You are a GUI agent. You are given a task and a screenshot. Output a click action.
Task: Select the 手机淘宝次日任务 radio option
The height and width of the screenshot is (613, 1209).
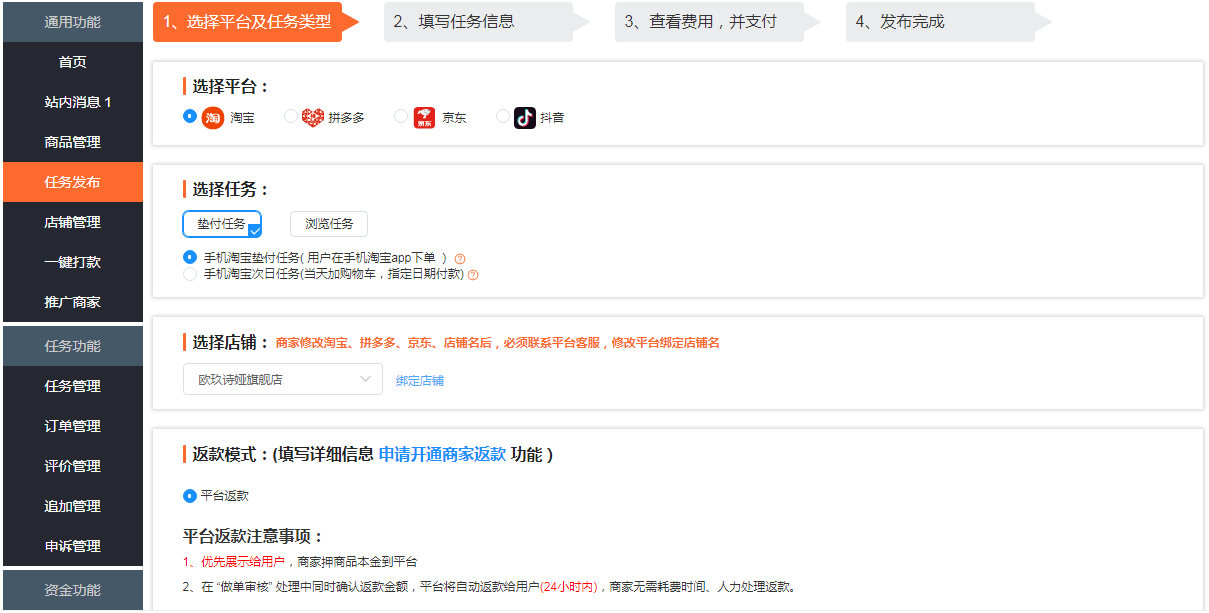pos(189,274)
